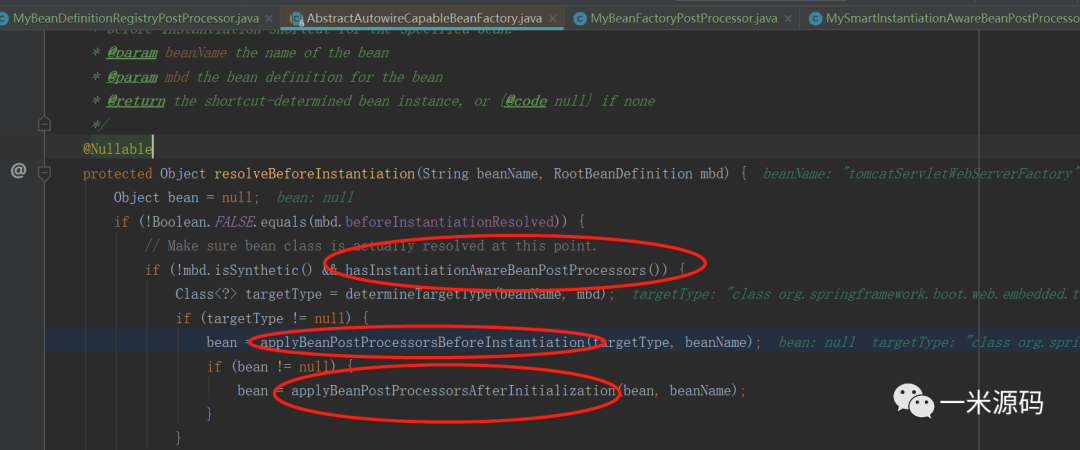
Task: Click the class icon on MySmartInstantiationAwareBeanPostProcessor tab
Action: tap(815, 18)
